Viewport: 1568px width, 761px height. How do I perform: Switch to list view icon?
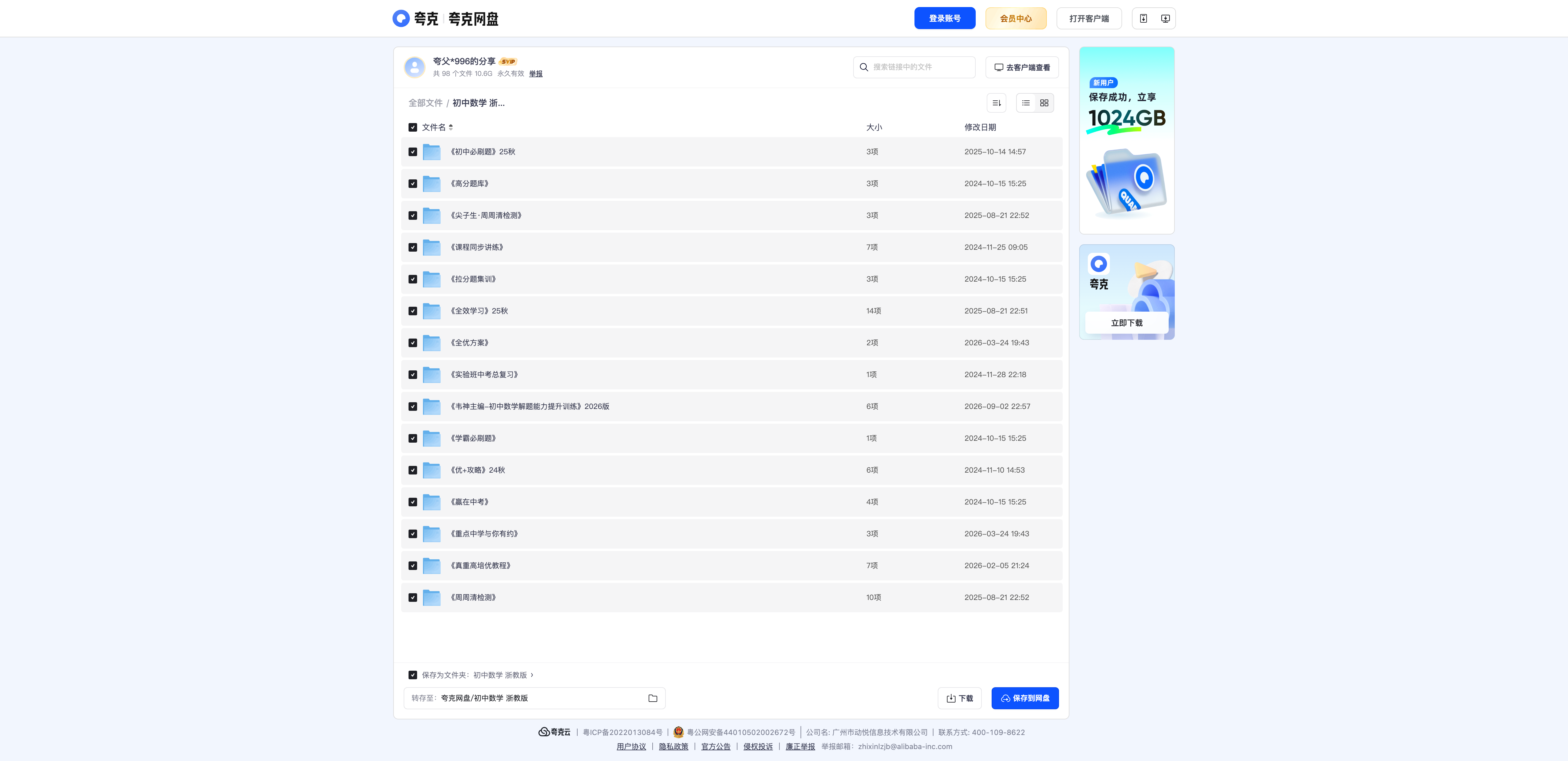(1026, 103)
